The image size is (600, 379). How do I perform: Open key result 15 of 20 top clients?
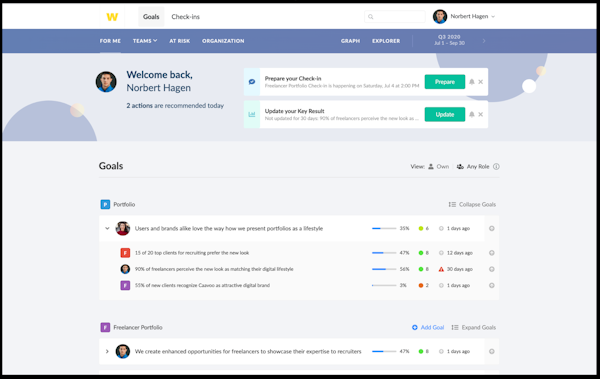tap(192, 253)
